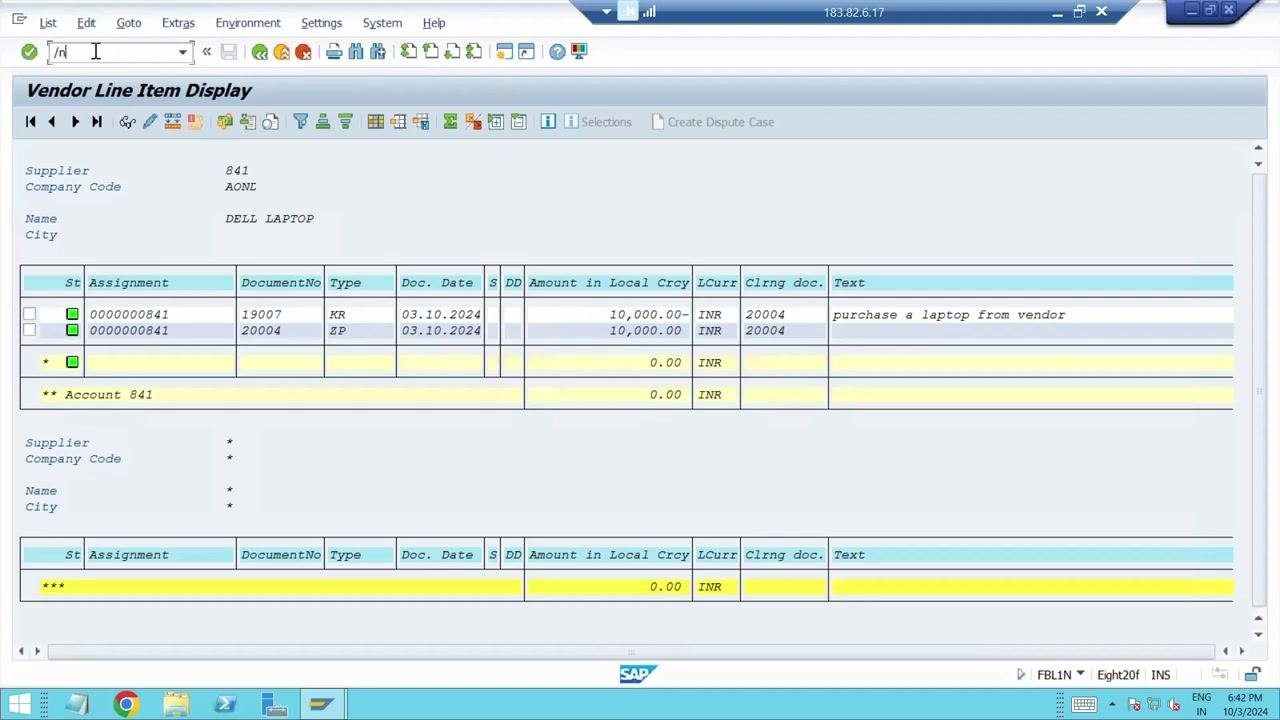Viewport: 1280px width, 720px height.
Task: Open FBL1N status bar dropdown arrow
Action: tap(1080, 675)
